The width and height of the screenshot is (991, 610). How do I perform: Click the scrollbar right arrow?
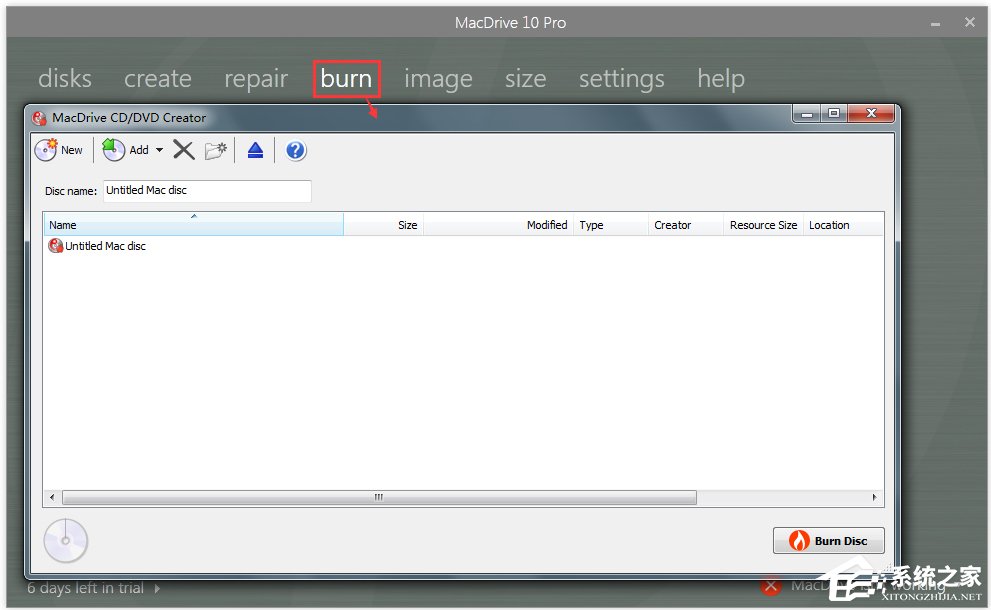[875, 497]
